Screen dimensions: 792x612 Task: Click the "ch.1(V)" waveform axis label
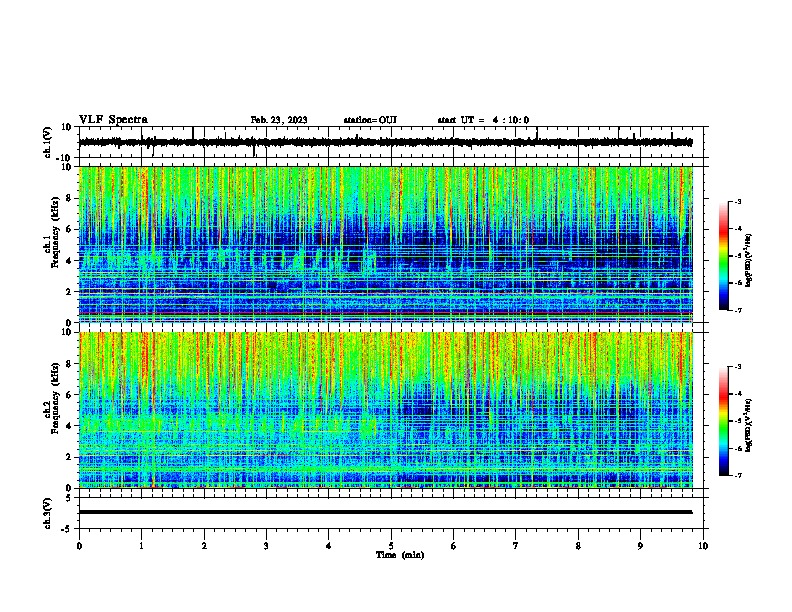coord(48,142)
